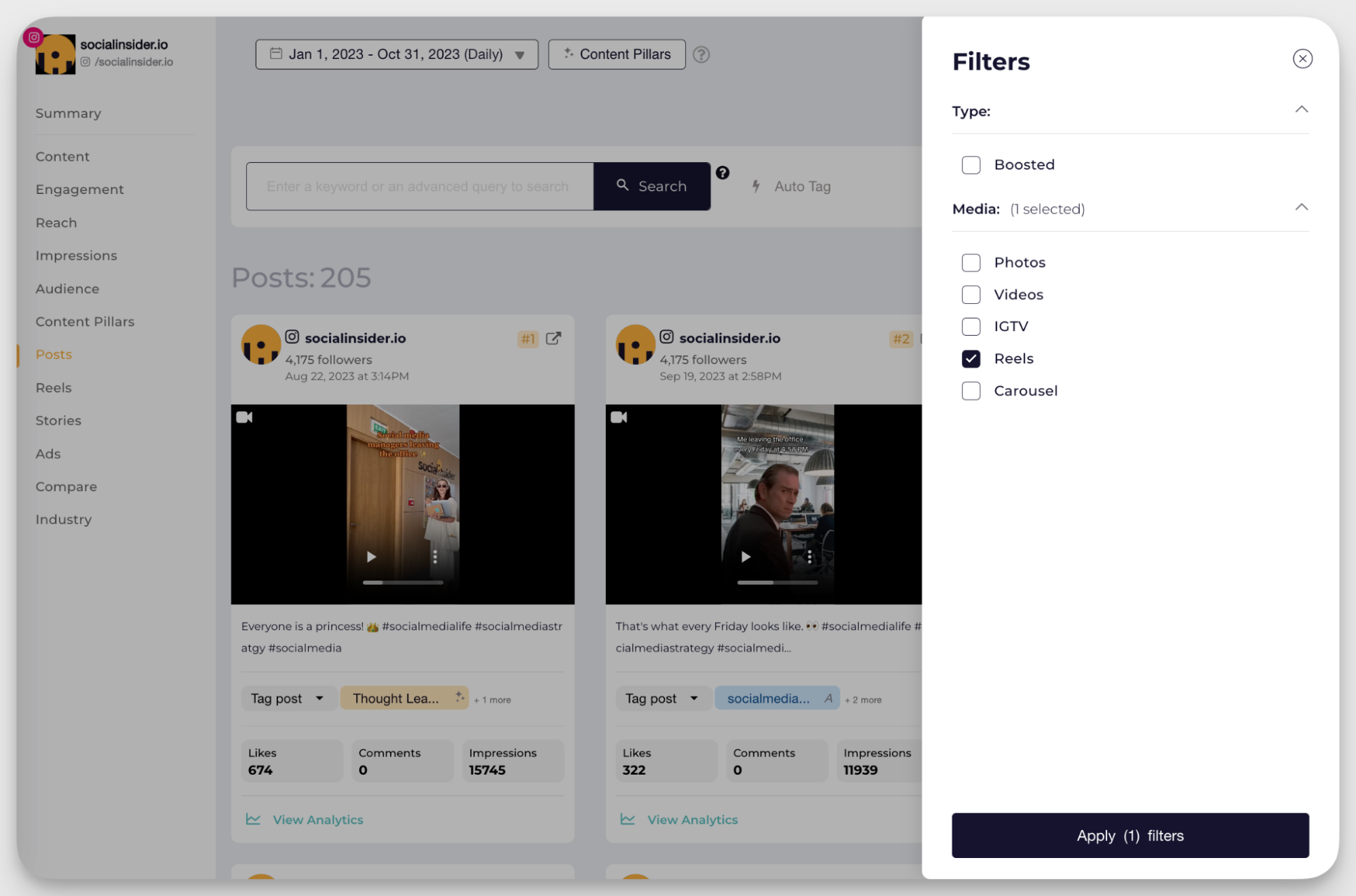This screenshot has height=896, width=1356.
Task: Click the post #1 profile avatar
Action: click(x=261, y=345)
